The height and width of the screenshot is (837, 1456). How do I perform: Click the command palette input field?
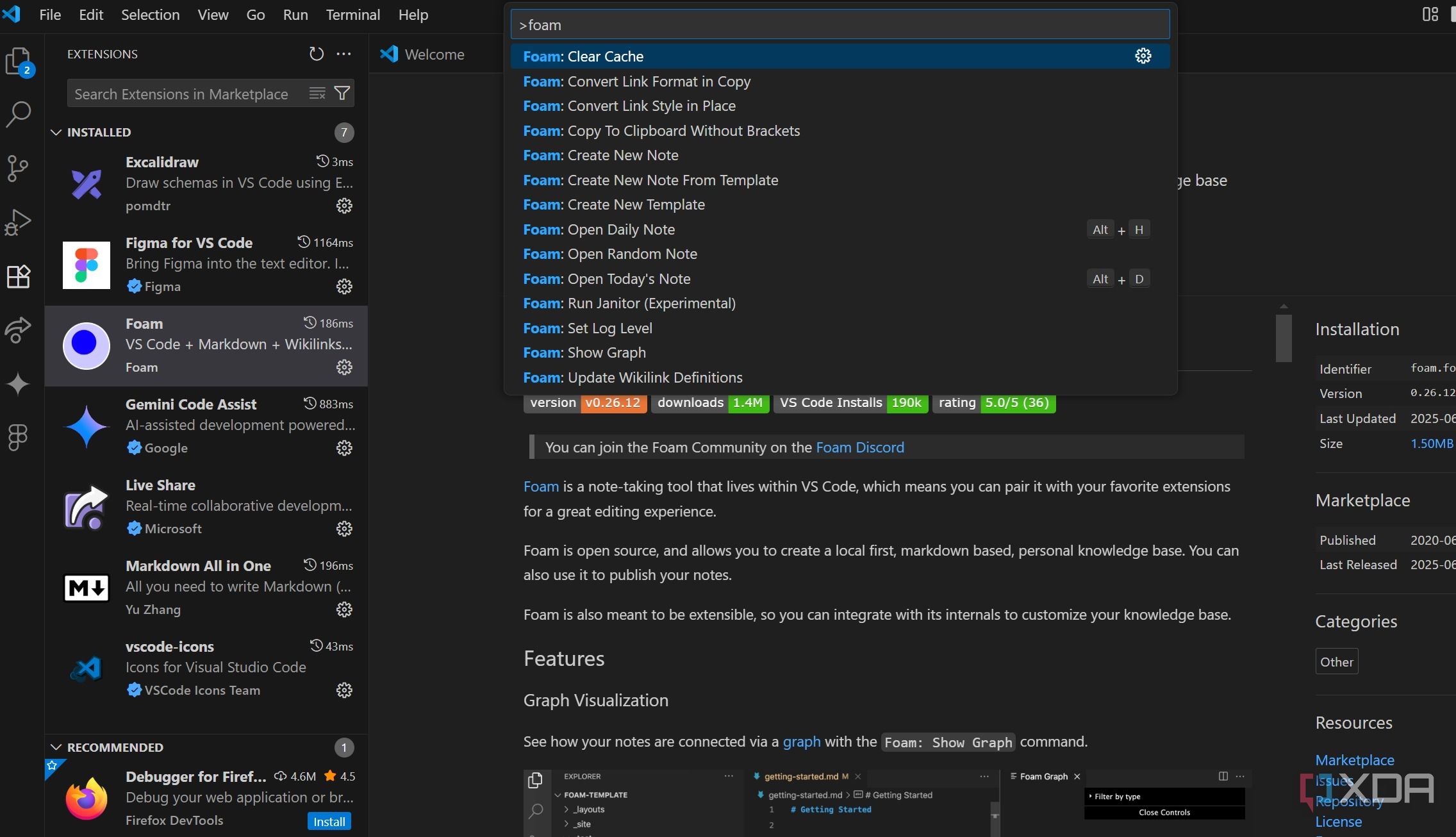[x=840, y=25]
